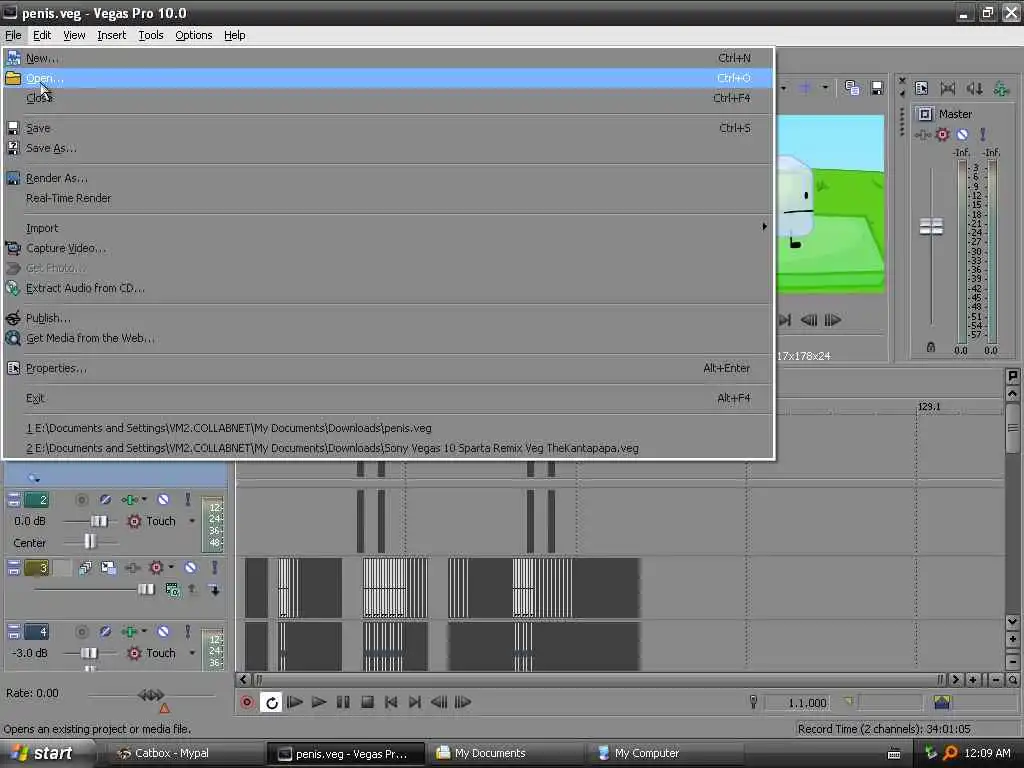Click the Record button in transport bar
This screenshot has width=1024, height=768.
(x=247, y=703)
